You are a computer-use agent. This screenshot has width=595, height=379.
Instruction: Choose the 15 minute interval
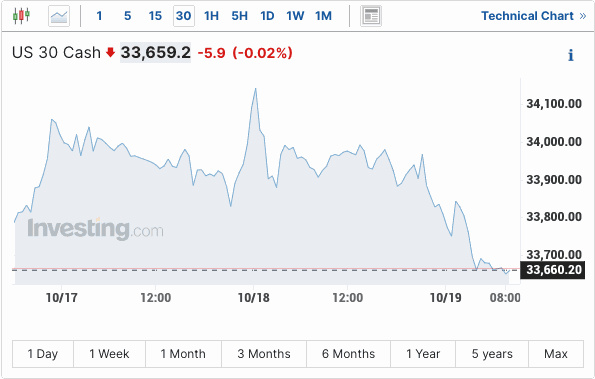tap(155, 16)
